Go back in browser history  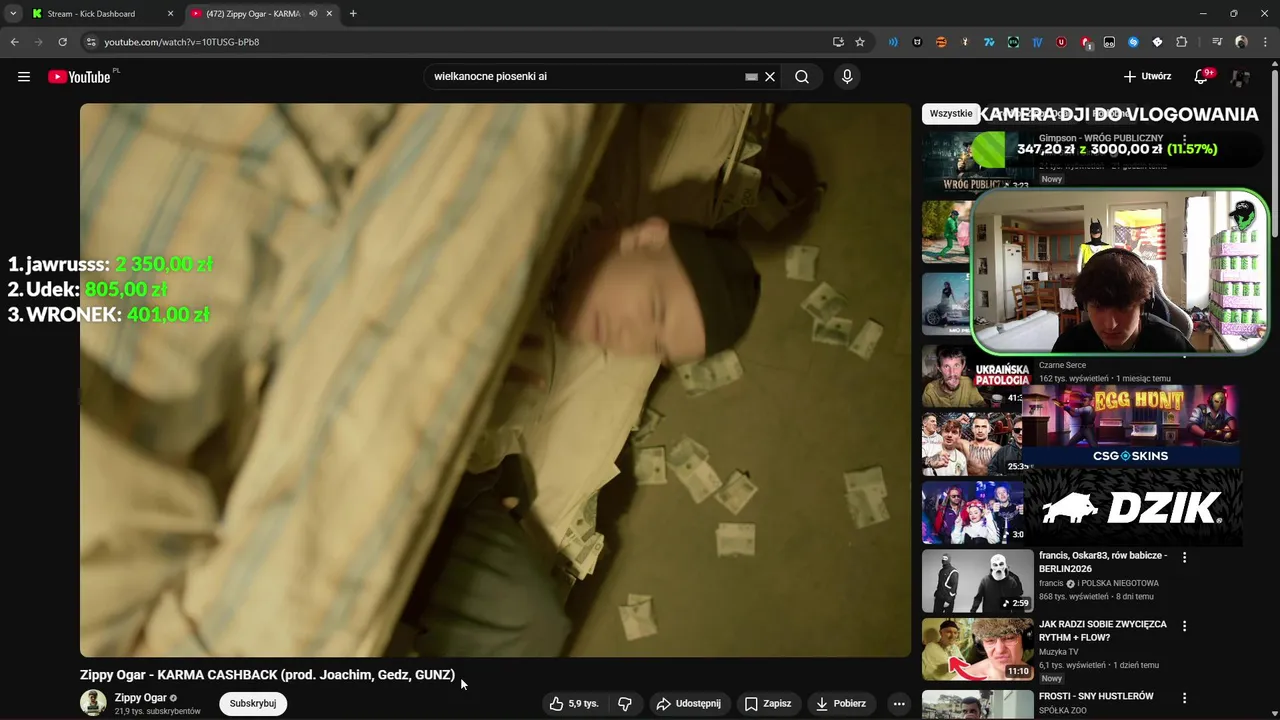click(x=14, y=42)
